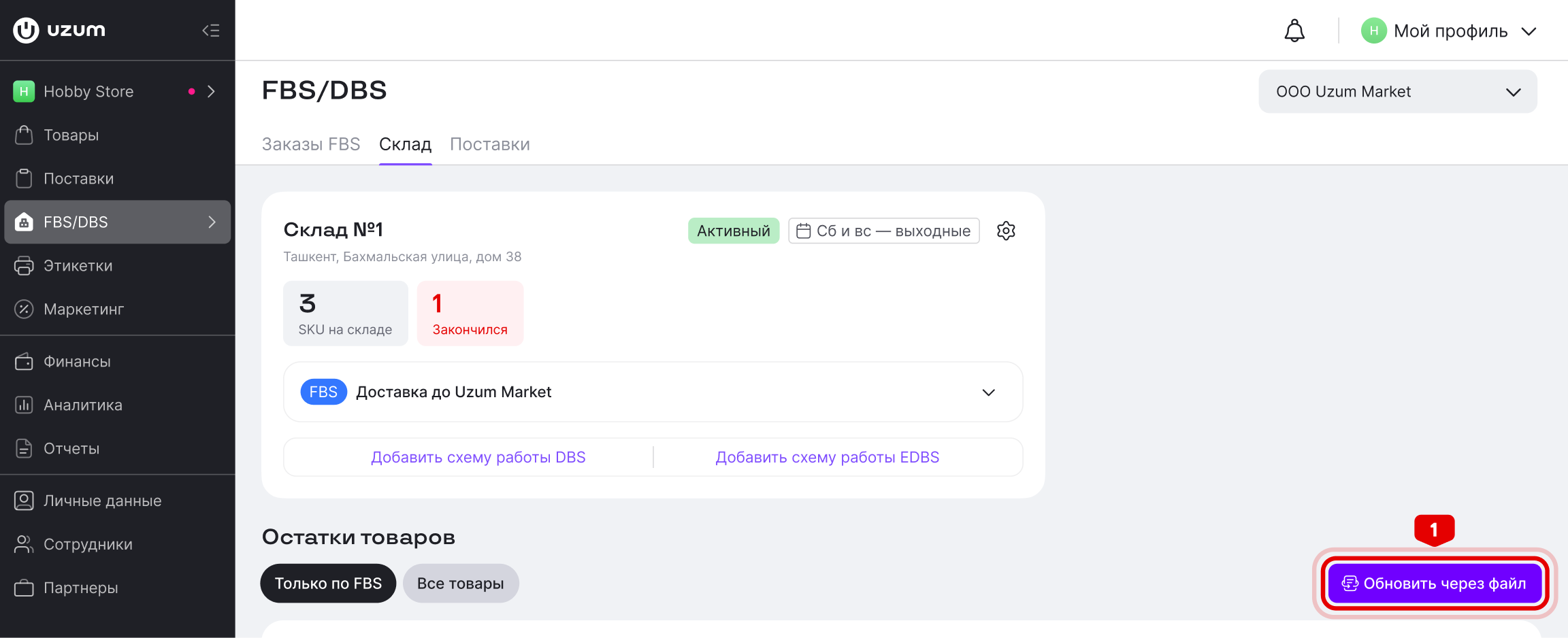
Task: Click the Партнеры briefcase icon
Action: click(24, 588)
